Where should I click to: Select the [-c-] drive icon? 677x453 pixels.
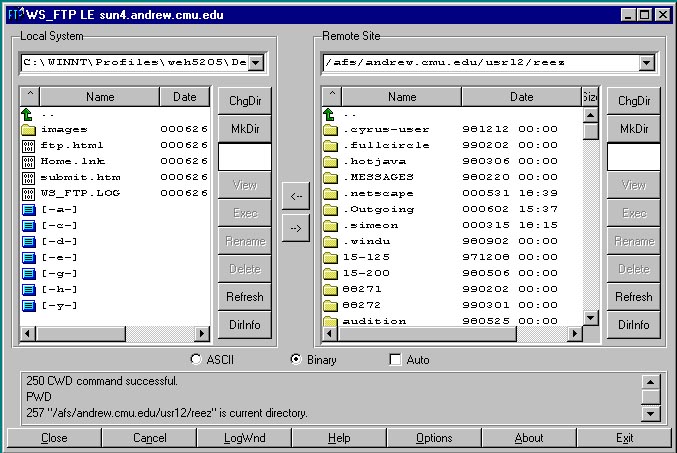[x=28, y=226]
